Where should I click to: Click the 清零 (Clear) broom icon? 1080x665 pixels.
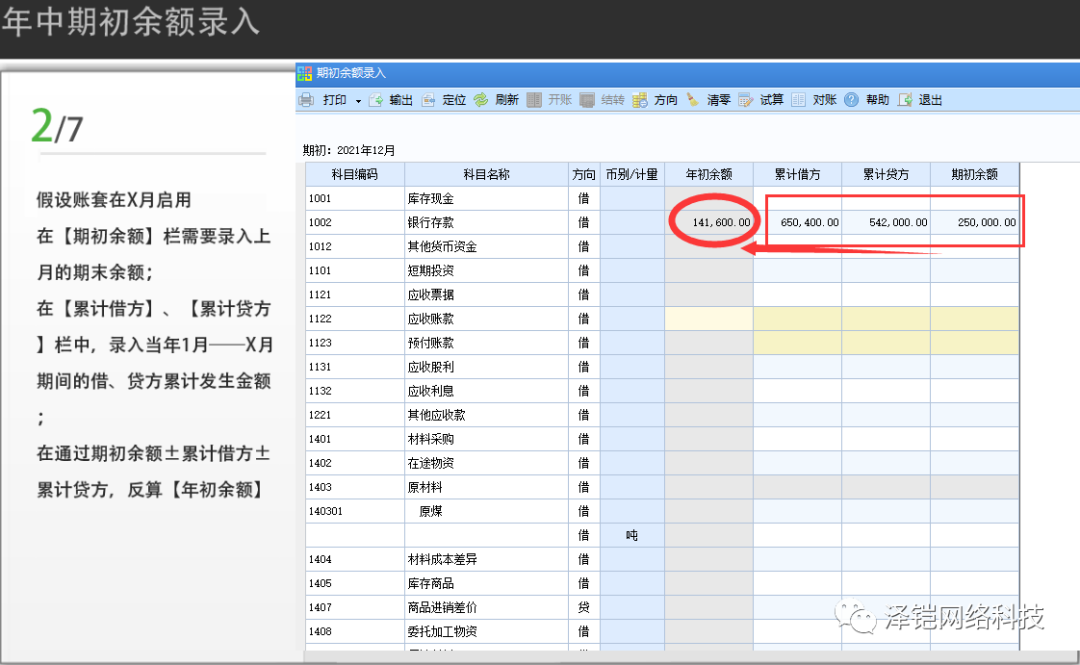pos(693,100)
